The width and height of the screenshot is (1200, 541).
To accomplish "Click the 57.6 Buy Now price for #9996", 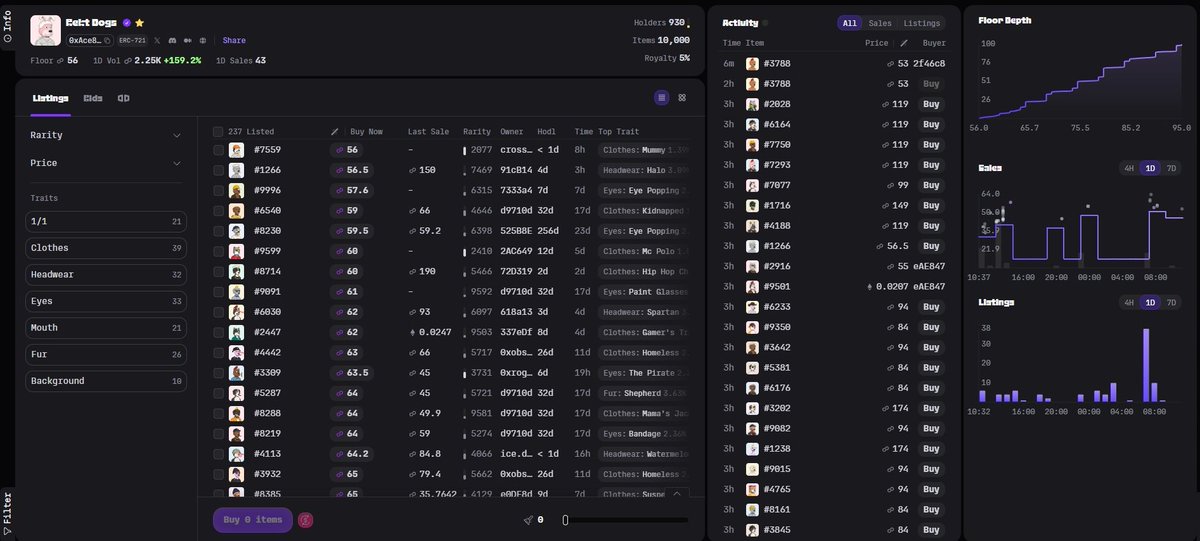I will (353, 190).
